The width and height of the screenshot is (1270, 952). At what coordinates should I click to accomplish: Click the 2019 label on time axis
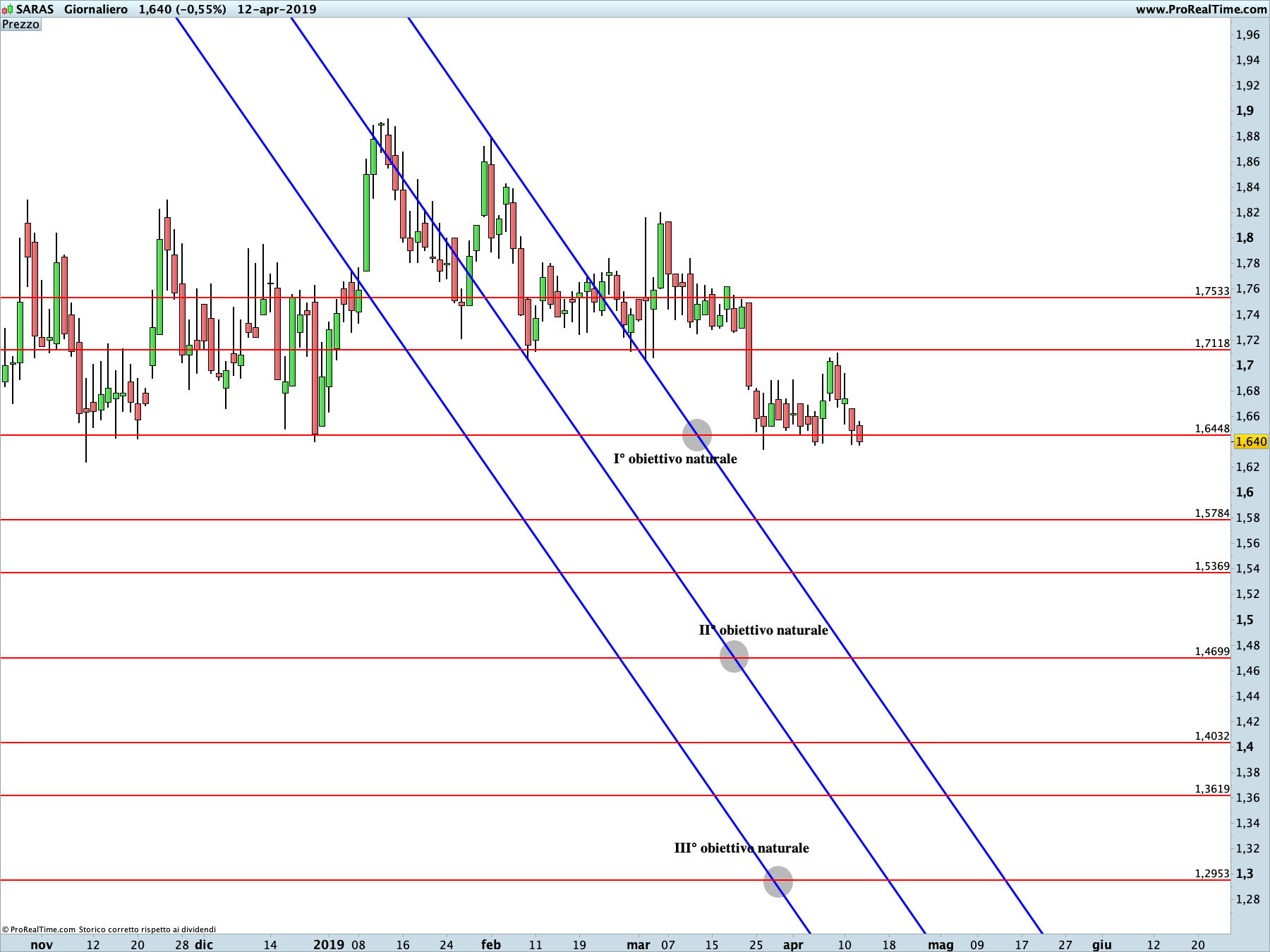click(329, 944)
